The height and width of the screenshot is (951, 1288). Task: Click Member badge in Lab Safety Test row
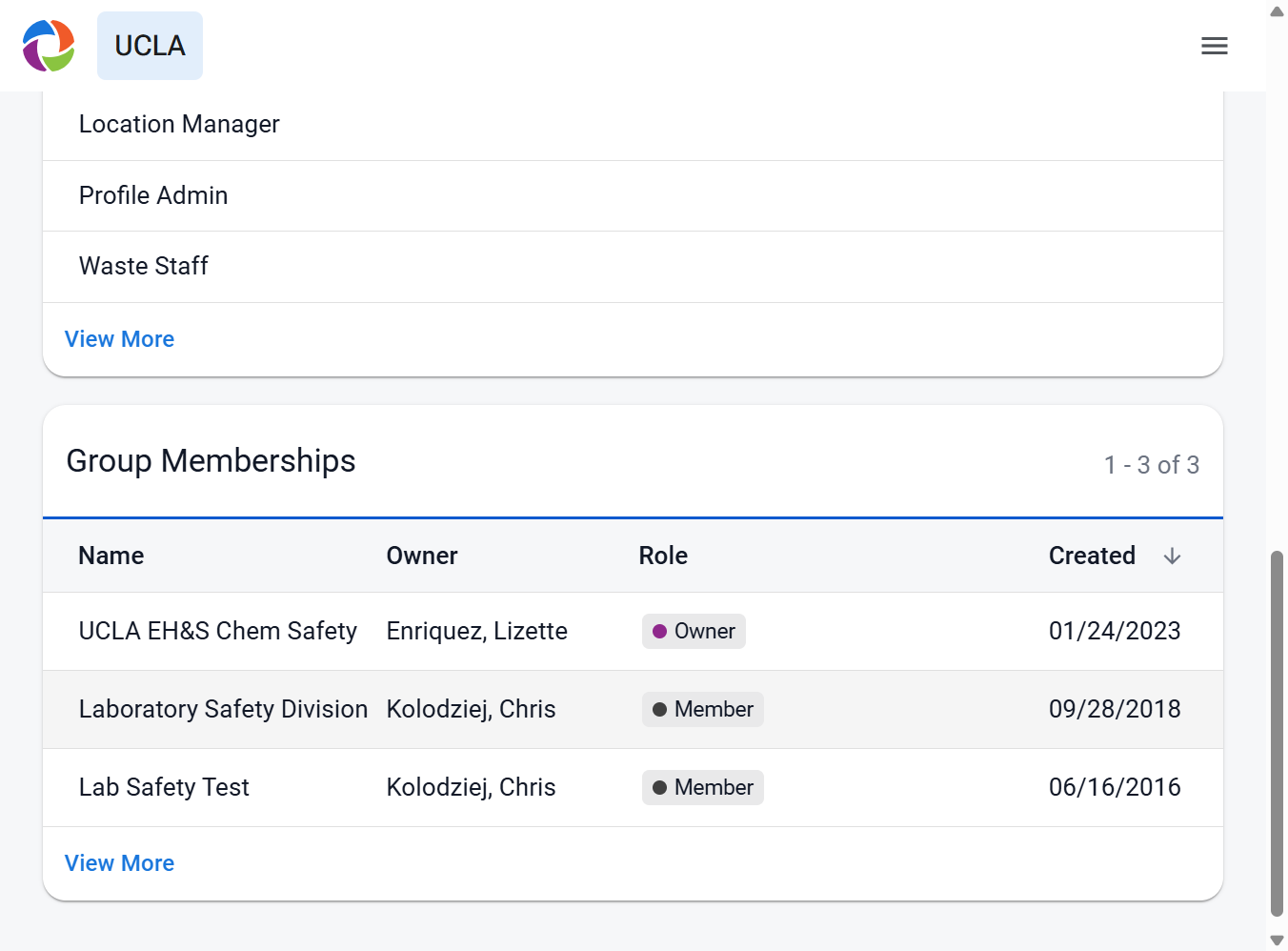703,787
